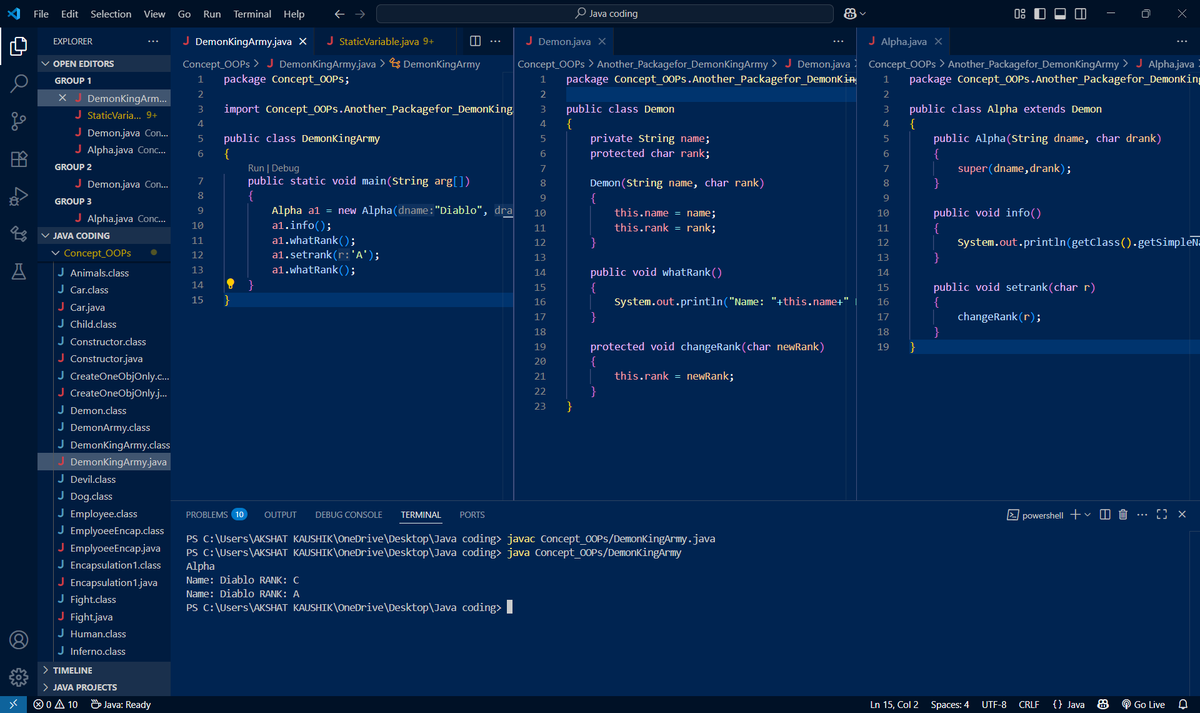Click the new terminal plus icon
The height and width of the screenshot is (713, 1200).
(1074, 514)
